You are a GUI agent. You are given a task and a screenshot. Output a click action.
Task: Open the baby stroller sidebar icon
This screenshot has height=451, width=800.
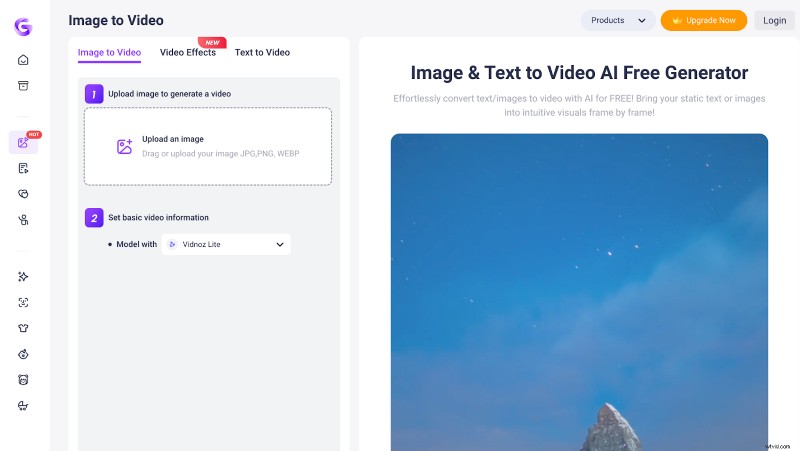tap(23, 406)
